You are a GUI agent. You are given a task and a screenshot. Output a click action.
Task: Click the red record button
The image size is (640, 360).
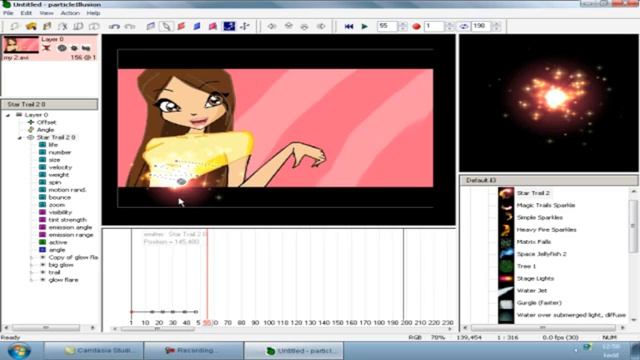(416, 27)
